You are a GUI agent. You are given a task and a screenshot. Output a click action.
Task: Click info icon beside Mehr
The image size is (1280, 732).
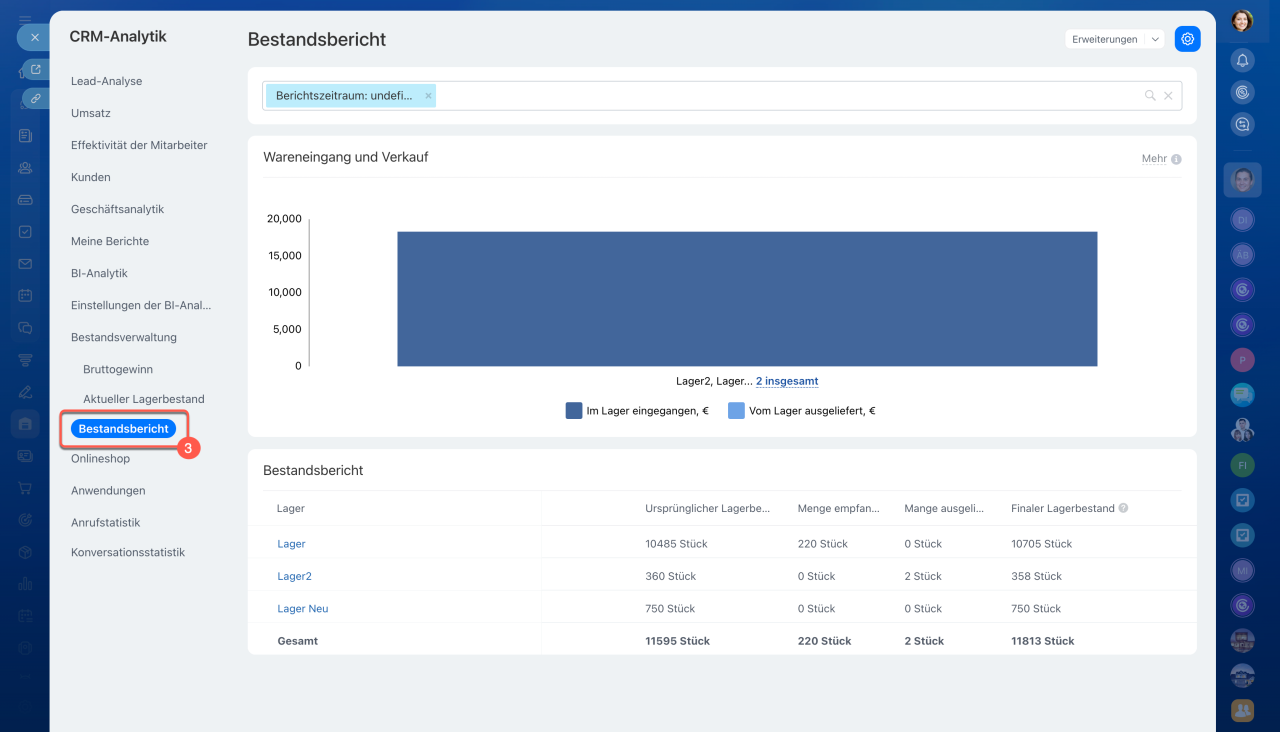point(1176,159)
